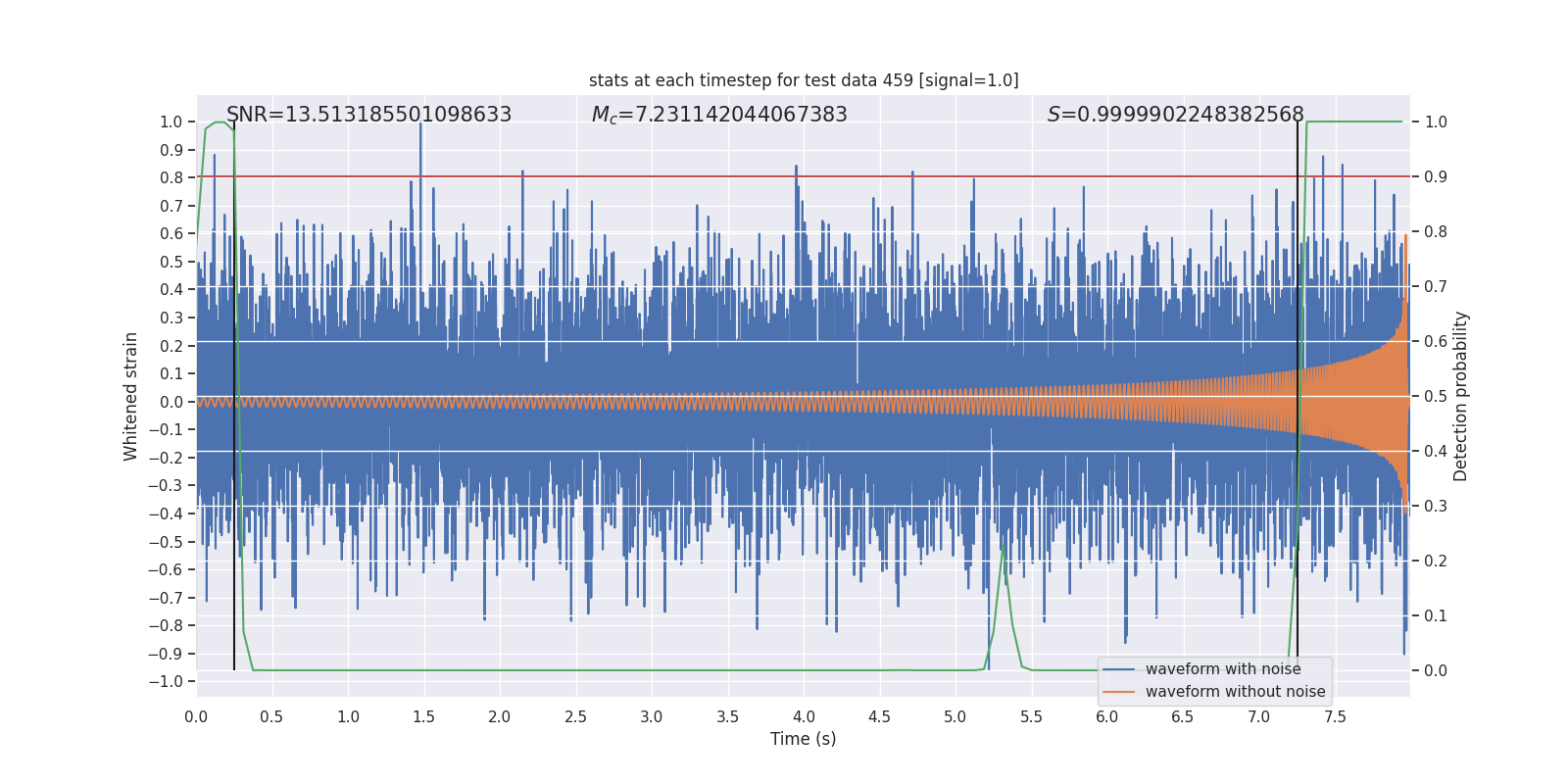The width and height of the screenshot is (1568, 784).
Task: Click left y-axis tick label −0.4
Action: 165,514
